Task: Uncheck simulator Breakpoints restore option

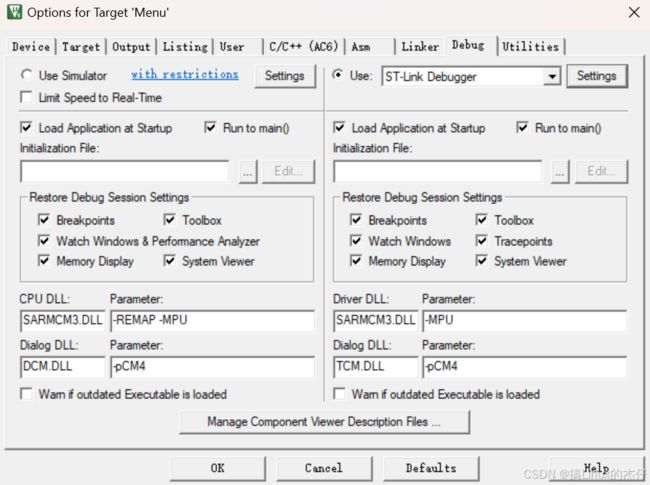Action: click(44, 220)
